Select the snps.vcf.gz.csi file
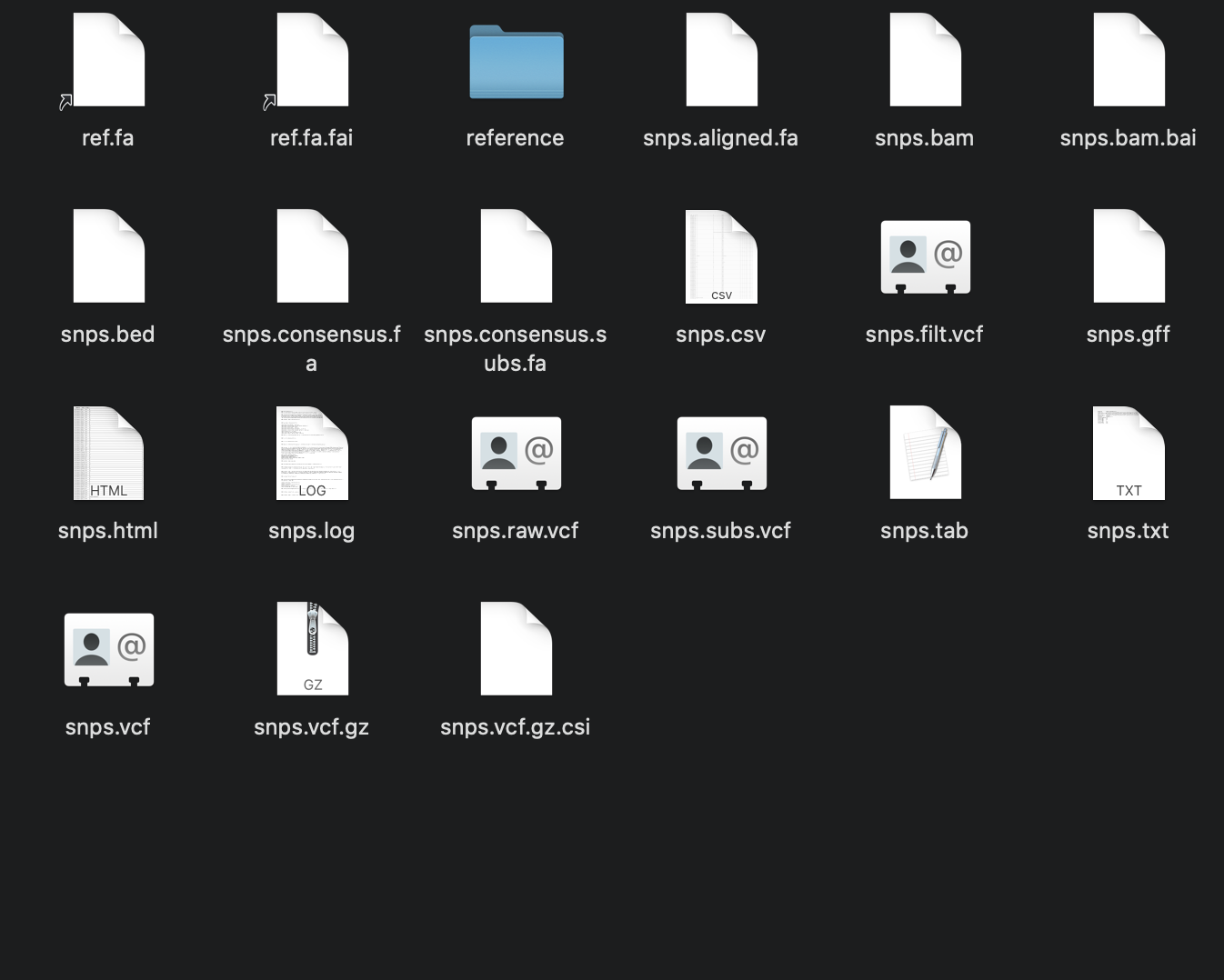The image size is (1224, 980). (515, 648)
